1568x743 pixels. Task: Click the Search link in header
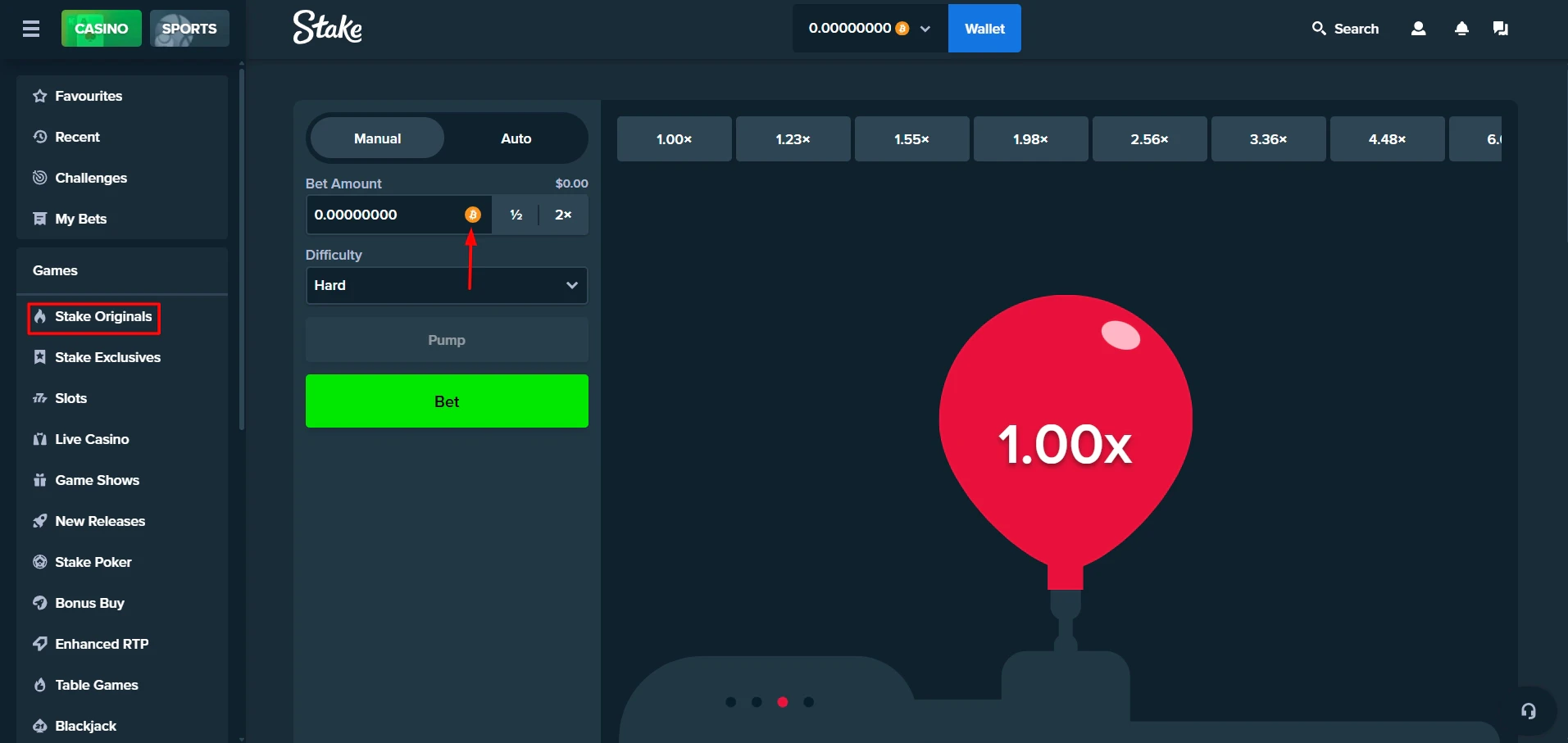point(1345,29)
